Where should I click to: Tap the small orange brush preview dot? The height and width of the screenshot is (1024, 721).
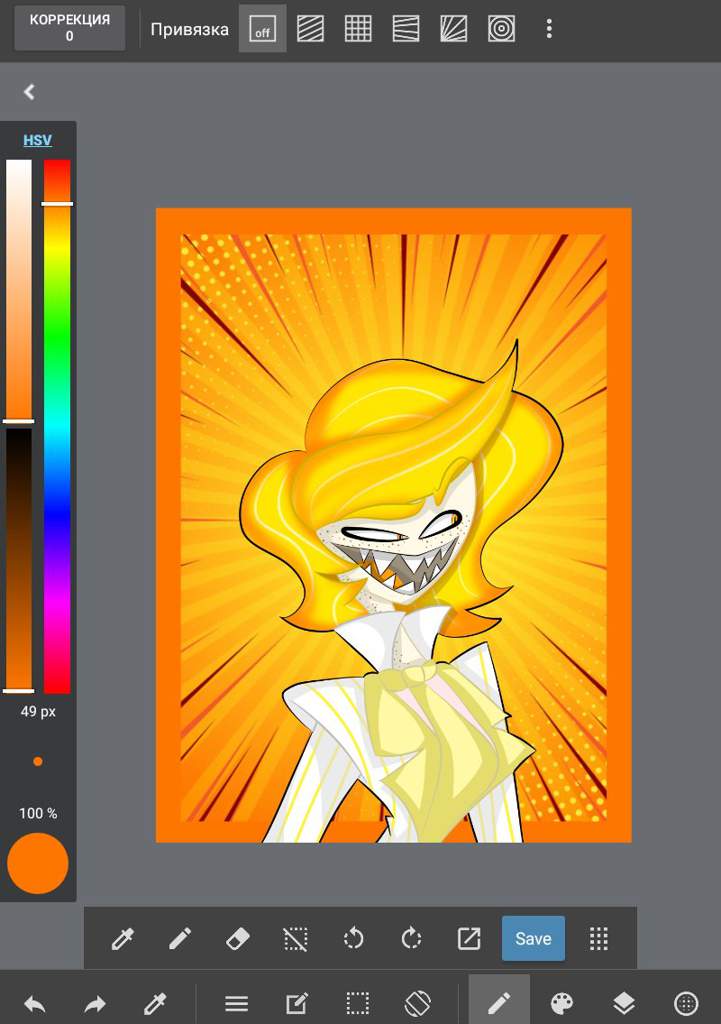38,761
